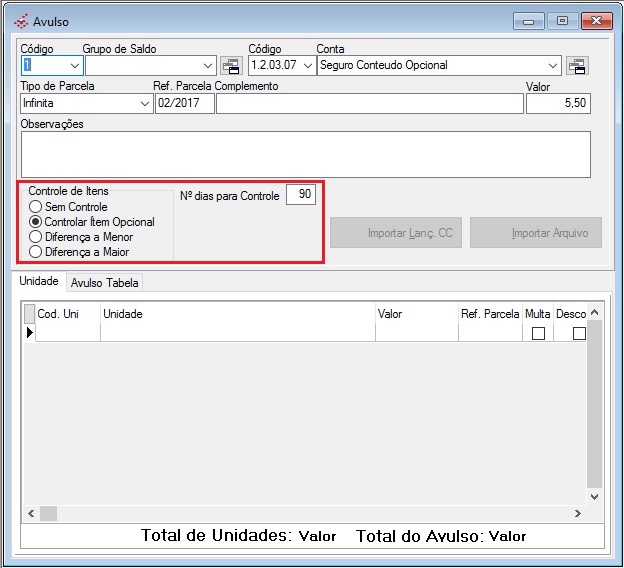The width and height of the screenshot is (624, 568).
Task: Tick the Multa column checkbox
Action: click(538, 334)
